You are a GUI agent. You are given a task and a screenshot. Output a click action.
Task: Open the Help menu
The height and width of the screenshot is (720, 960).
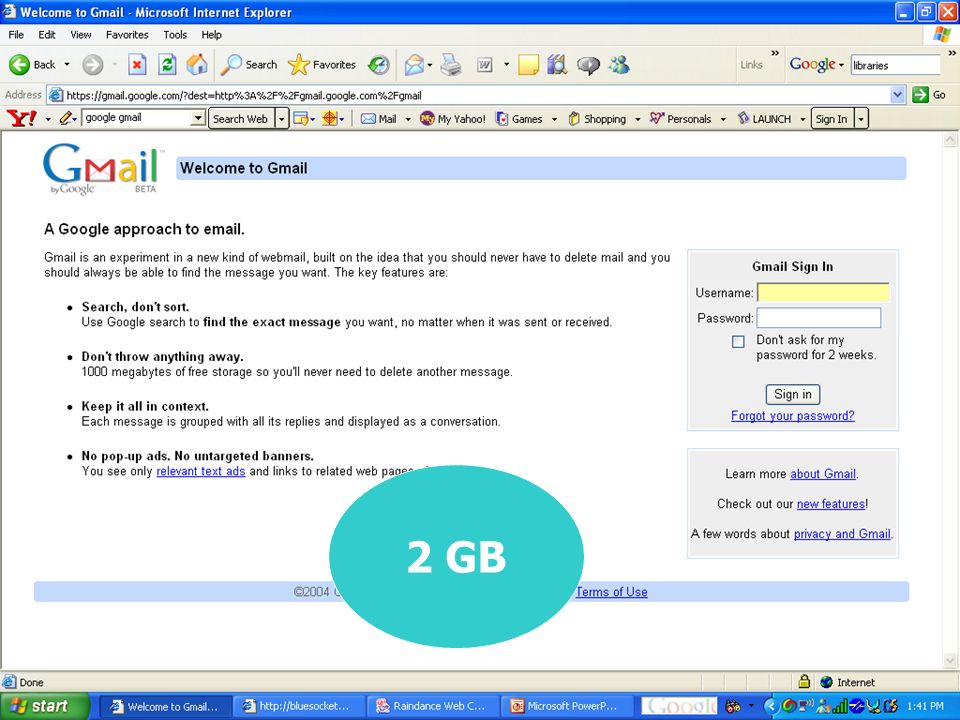(211, 35)
